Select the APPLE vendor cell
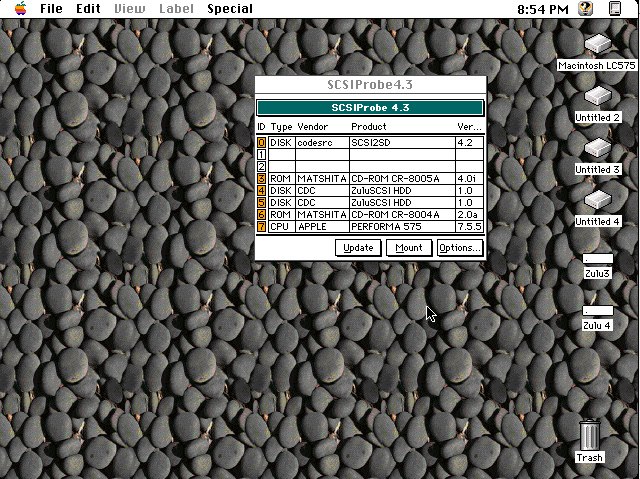Image resolution: width=640 pixels, height=479 pixels. [x=322, y=226]
